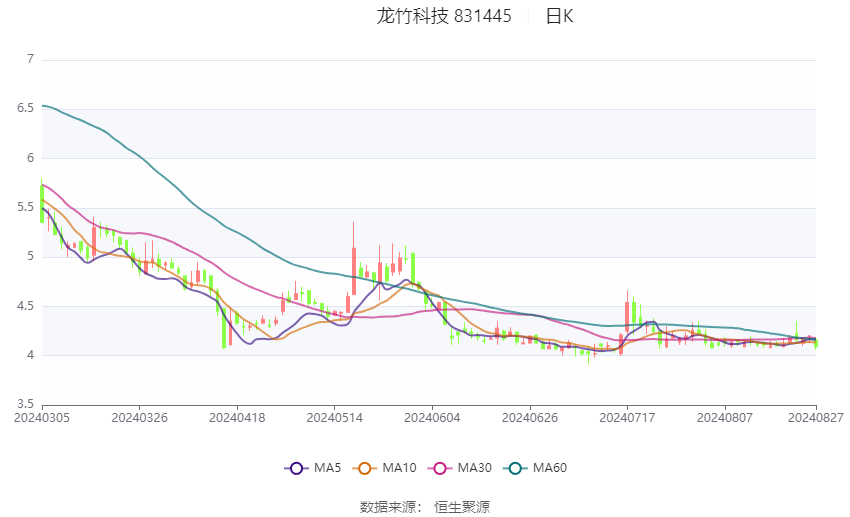The image size is (850, 517).
Task: Toggle the MA60 legend series
Action: (535, 468)
